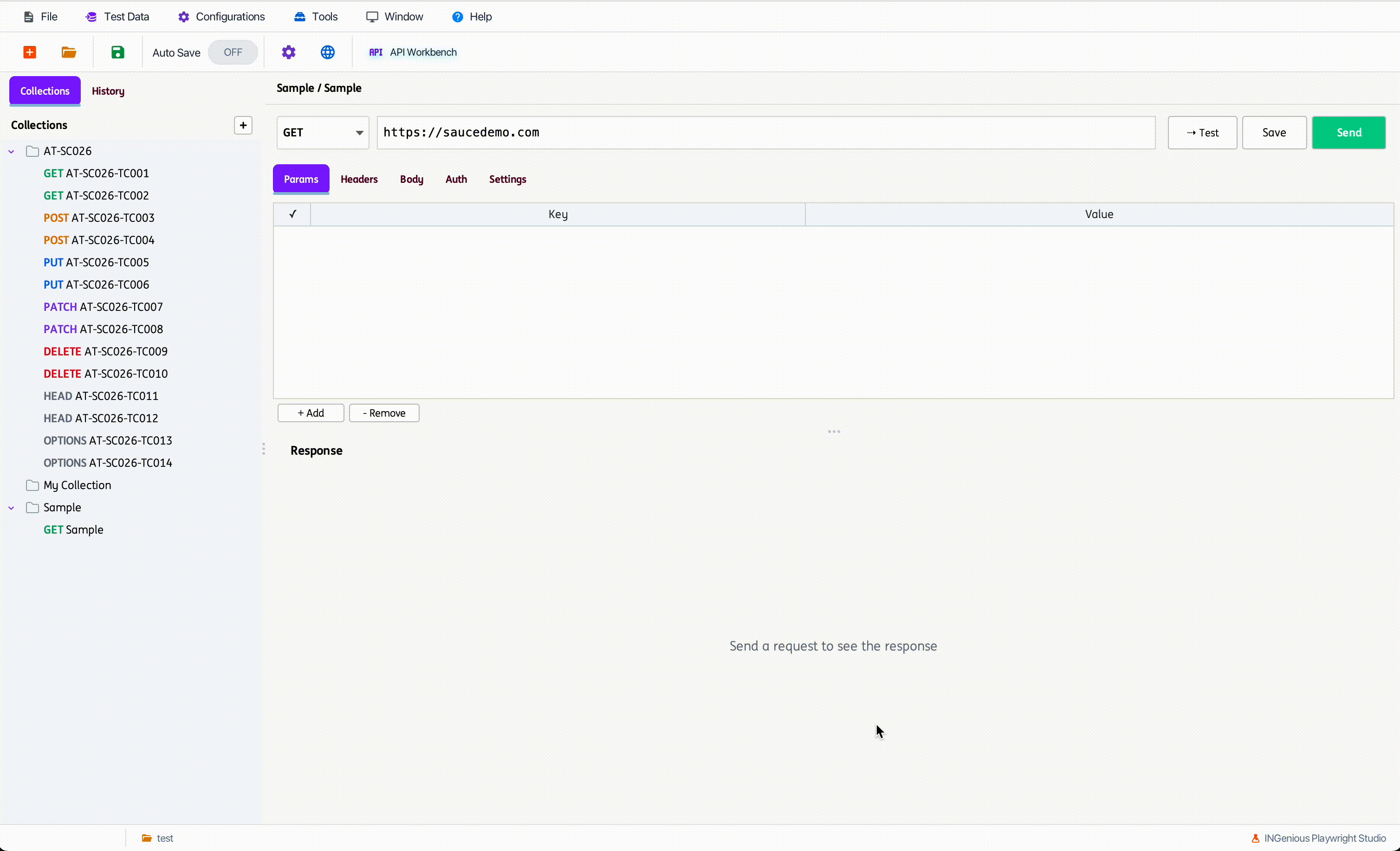This screenshot has height=851, width=1400.
Task: Switch to the History tab
Action: [x=108, y=91]
